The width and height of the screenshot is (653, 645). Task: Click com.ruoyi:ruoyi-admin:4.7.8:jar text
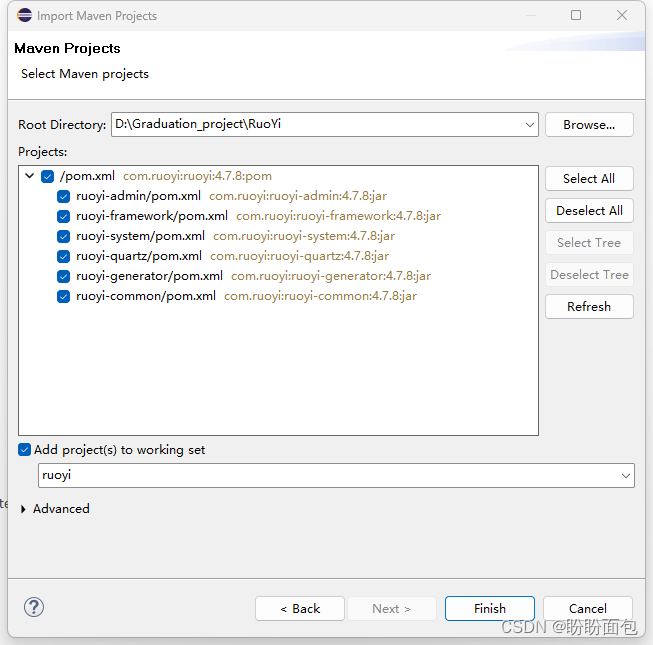tap(298, 196)
